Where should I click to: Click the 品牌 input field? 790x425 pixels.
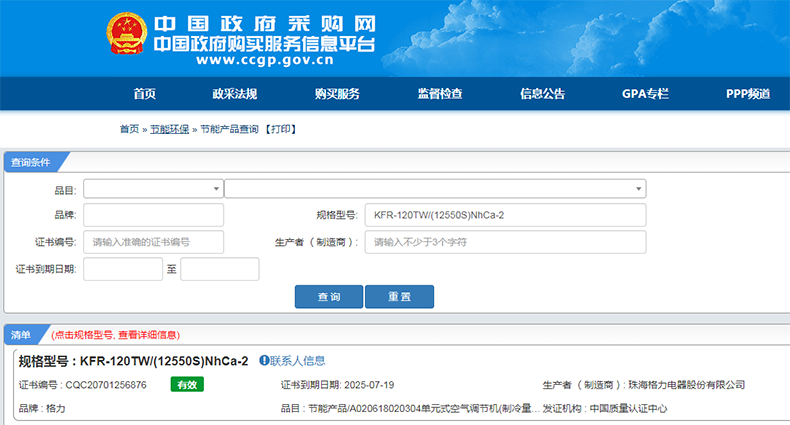(x=153, y=215)
